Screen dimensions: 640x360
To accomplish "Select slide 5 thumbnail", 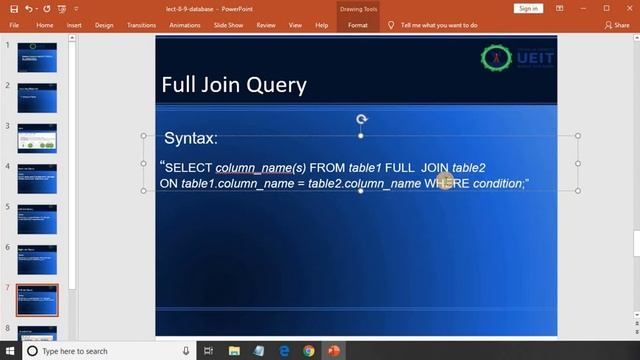I will 37,219.
